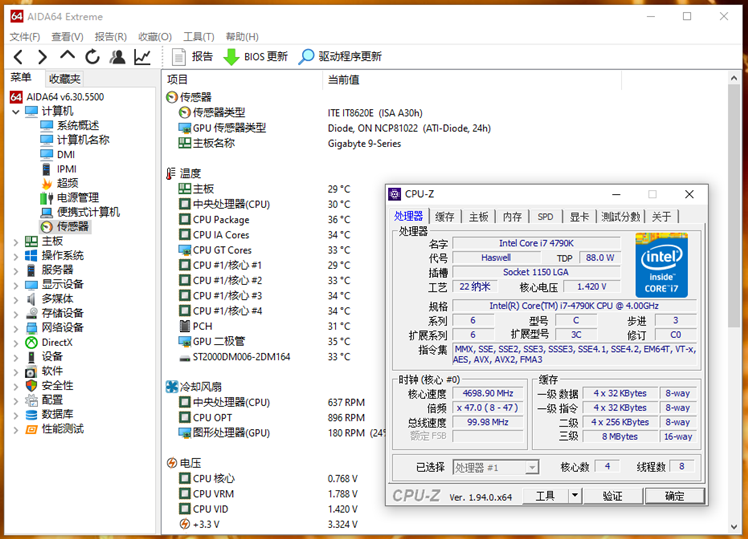Switch to the 菜单 tab in sidebar
This screenshot has width=748, height=539.
point(21,78)
